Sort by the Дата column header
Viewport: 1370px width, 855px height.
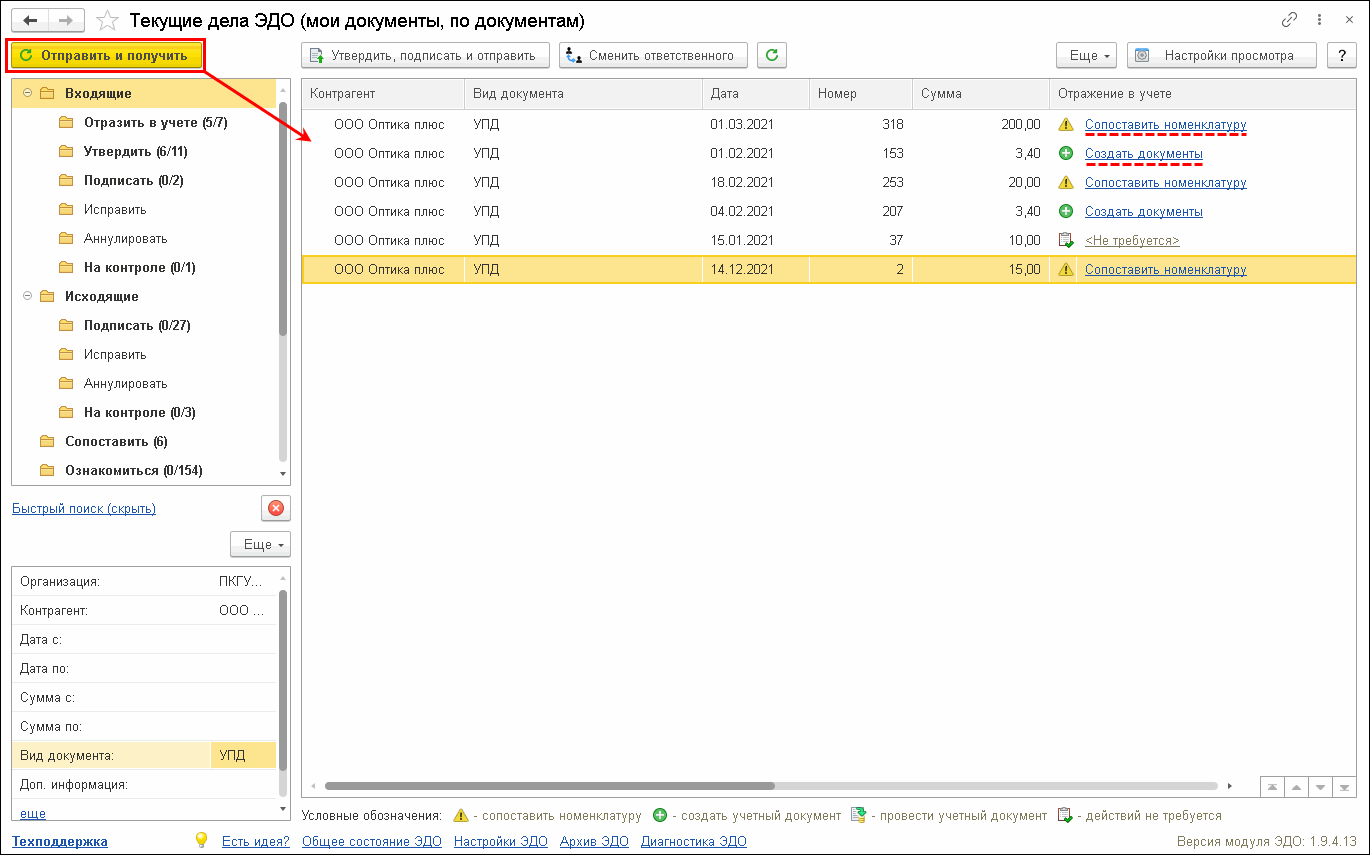pyautogui.click(x=756, y=94)
